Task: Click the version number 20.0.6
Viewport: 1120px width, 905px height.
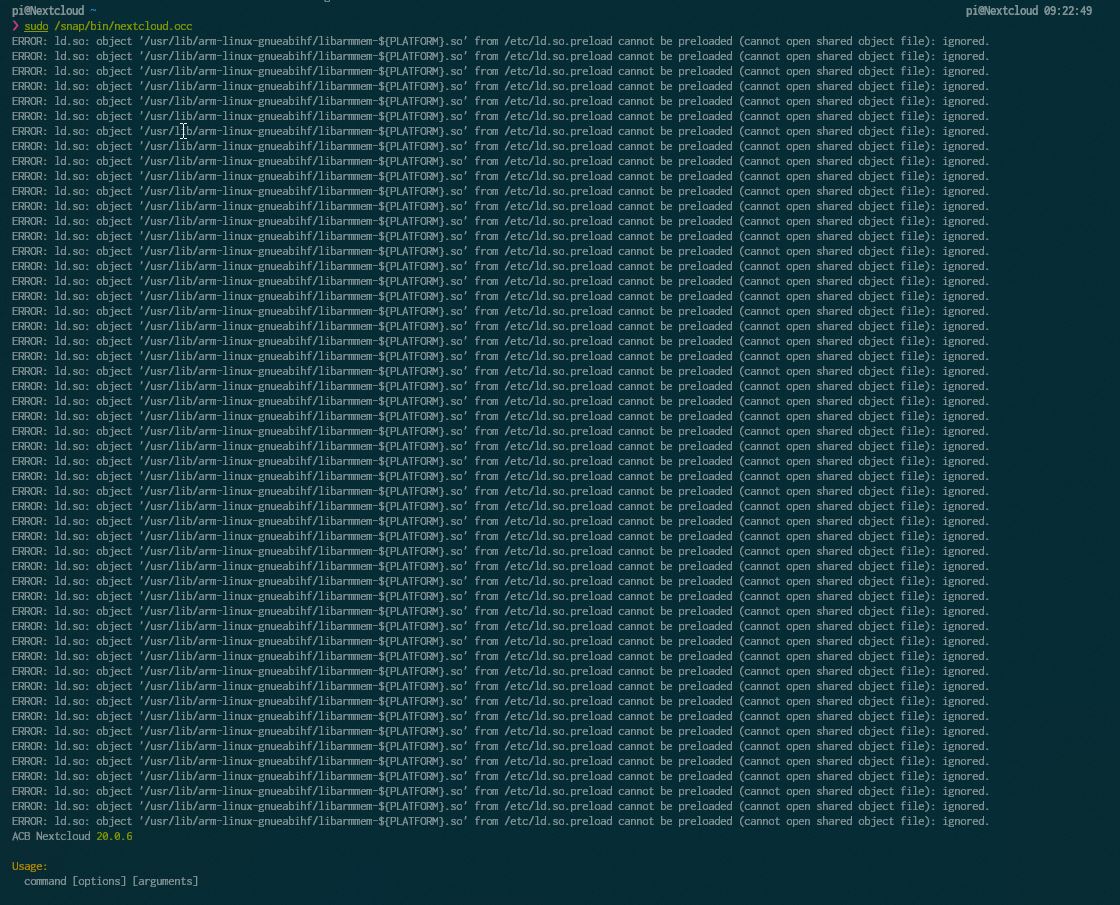Action: point(114,836)
